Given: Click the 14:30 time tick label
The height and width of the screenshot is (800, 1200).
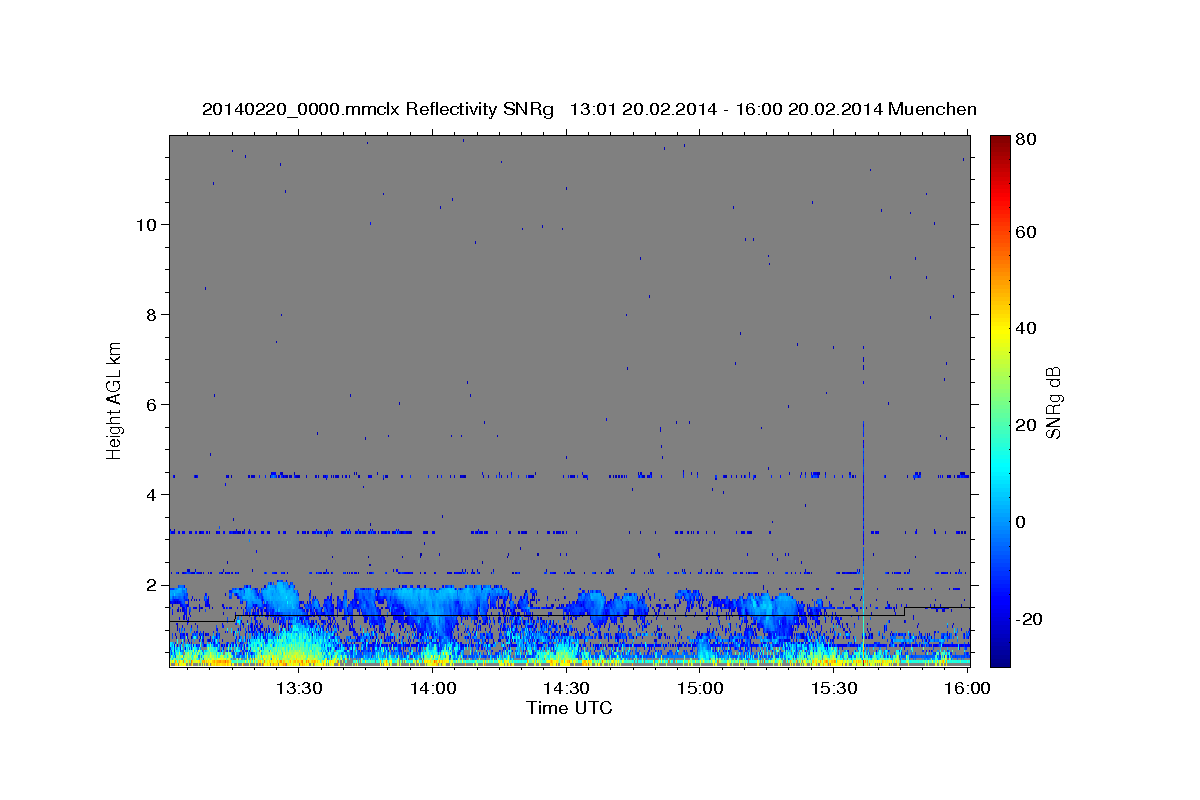Looking at the screenshot, I should tap(566, 688).
